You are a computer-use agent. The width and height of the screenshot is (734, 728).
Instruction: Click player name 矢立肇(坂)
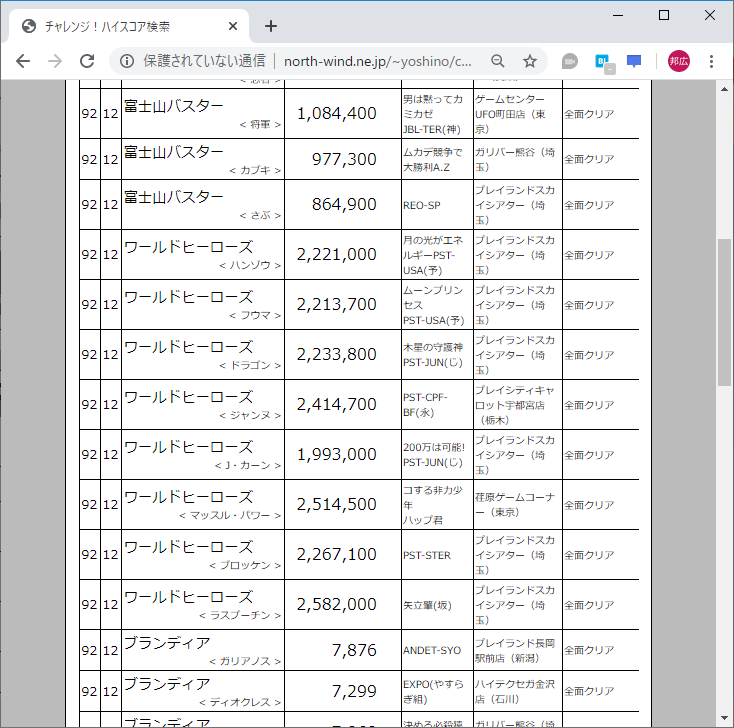[427, 606]
